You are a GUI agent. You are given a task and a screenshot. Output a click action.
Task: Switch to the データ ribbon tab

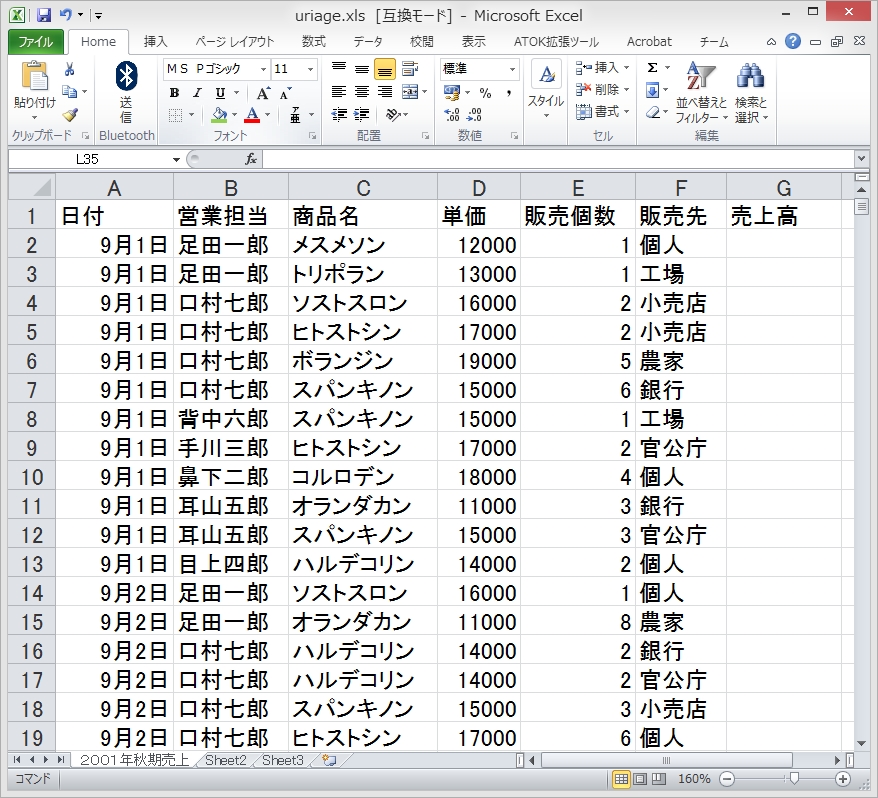pyautogui.click(x=368, y=42)
